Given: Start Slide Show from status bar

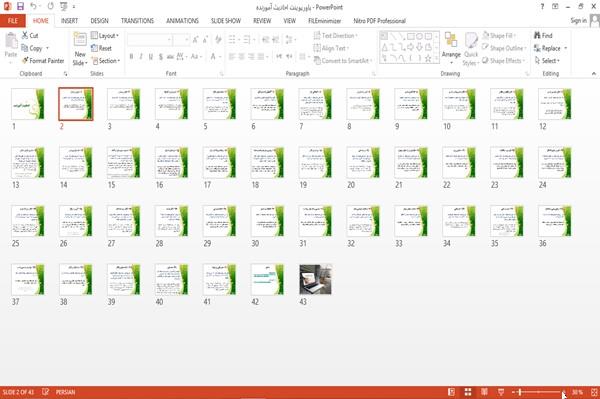Looking at the screenshot, I should 501,392.
